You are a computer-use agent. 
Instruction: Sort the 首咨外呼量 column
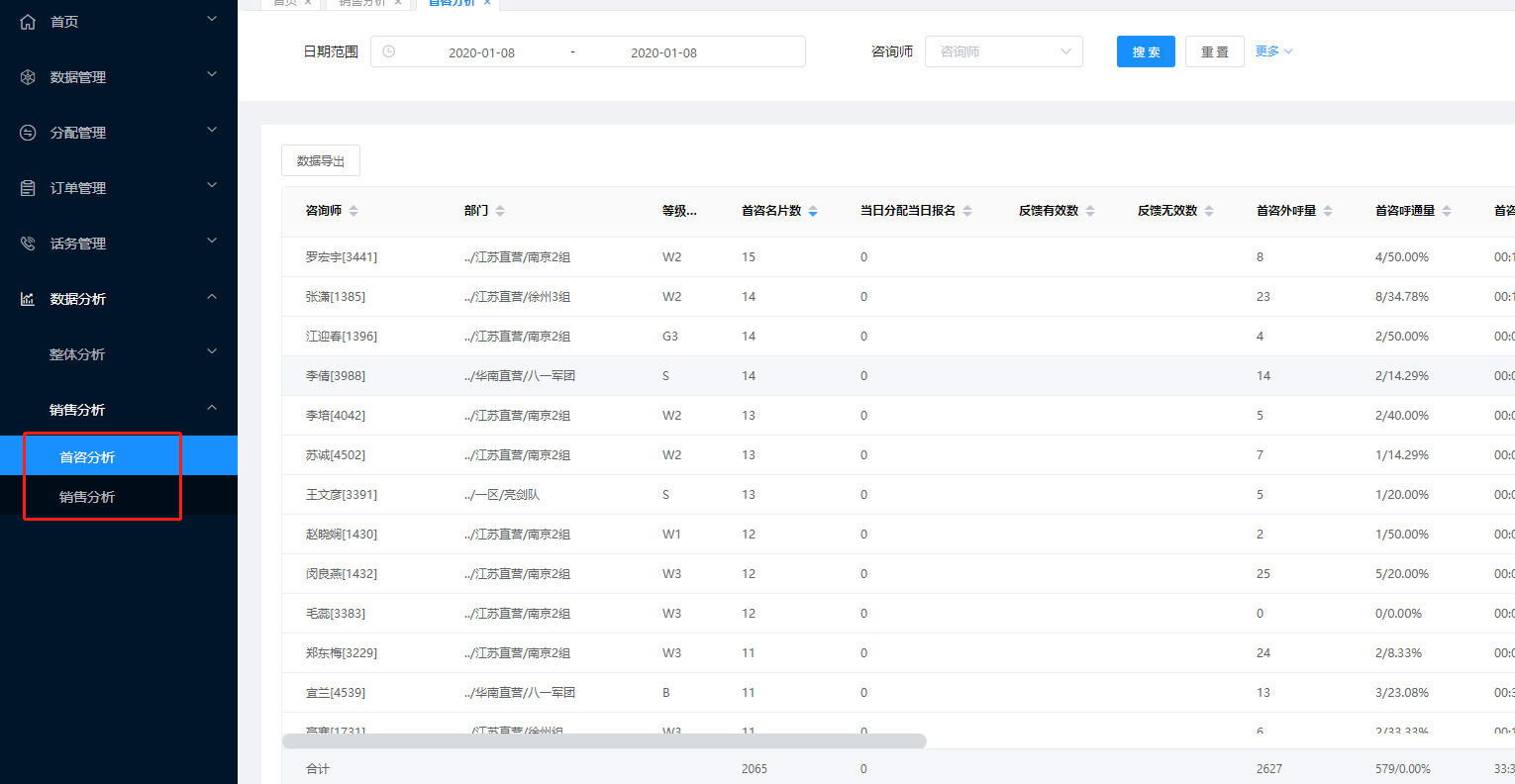1328,211
